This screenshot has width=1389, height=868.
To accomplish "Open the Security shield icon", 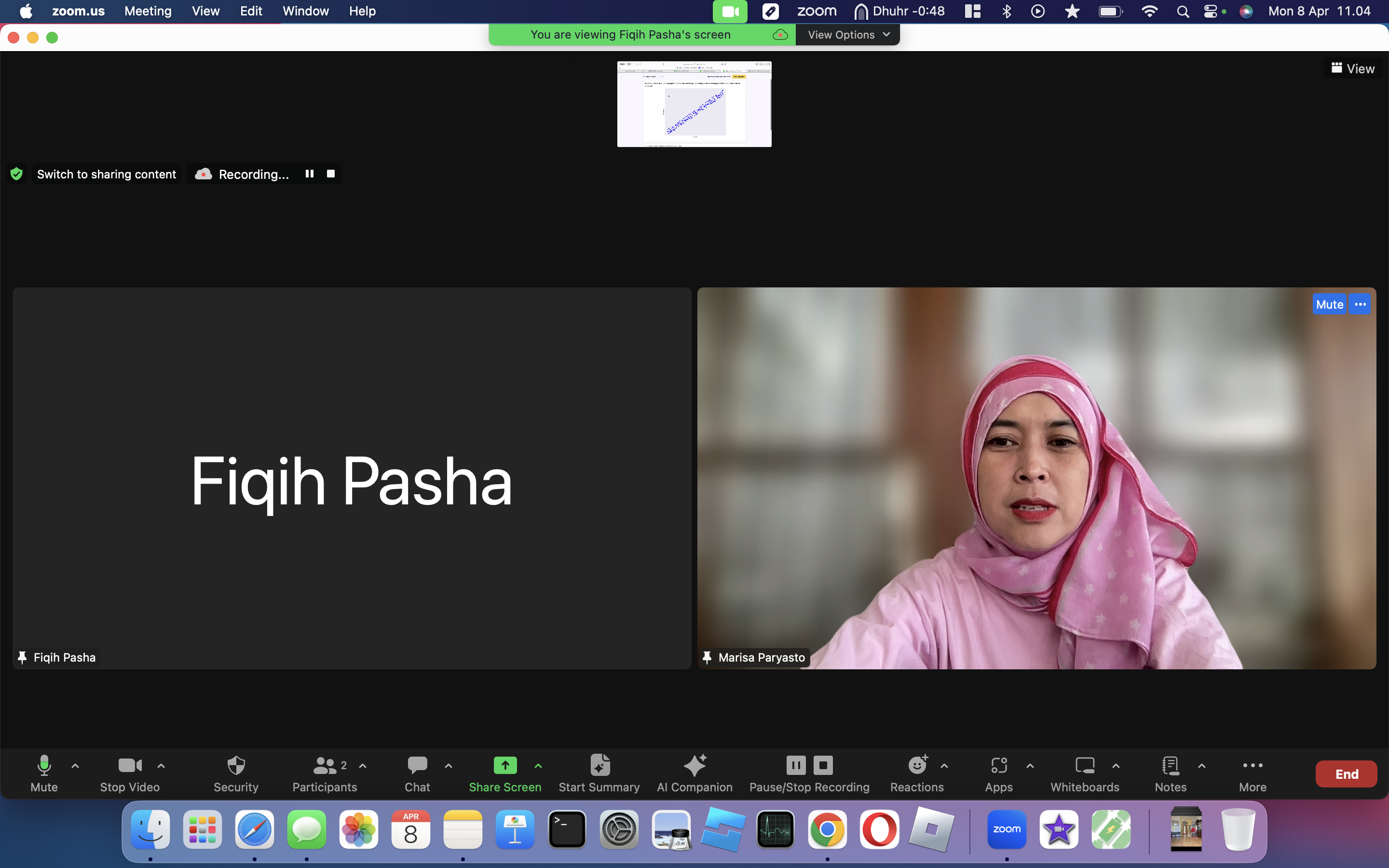I will pyautogui.click(x=236, y=765).
